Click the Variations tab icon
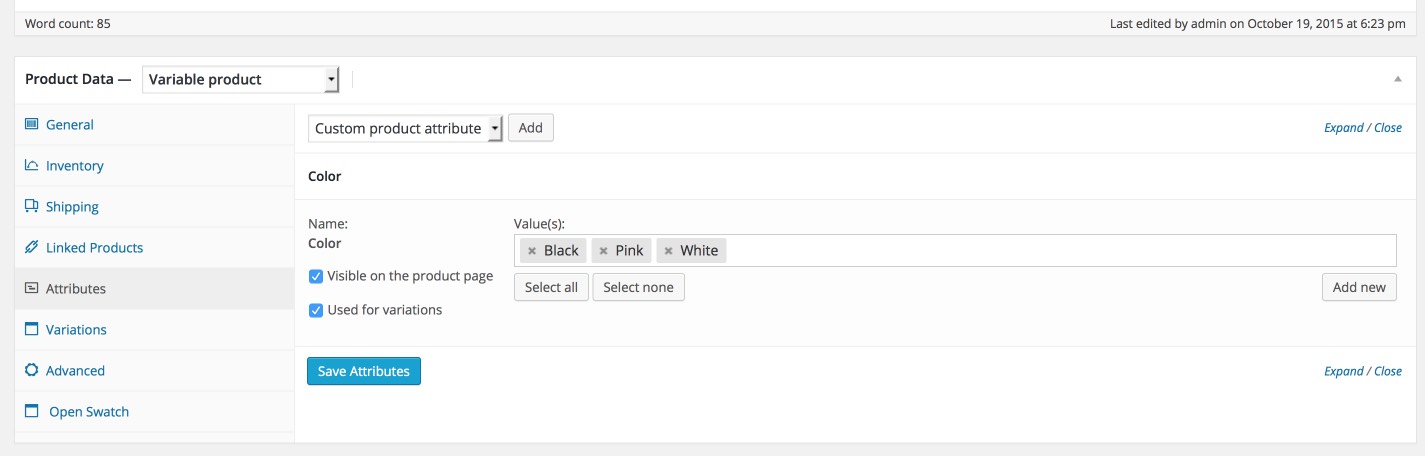Image resolution: width=1425 pixels, height=456 pixels. pyautogui.click(x=31, y=330)
